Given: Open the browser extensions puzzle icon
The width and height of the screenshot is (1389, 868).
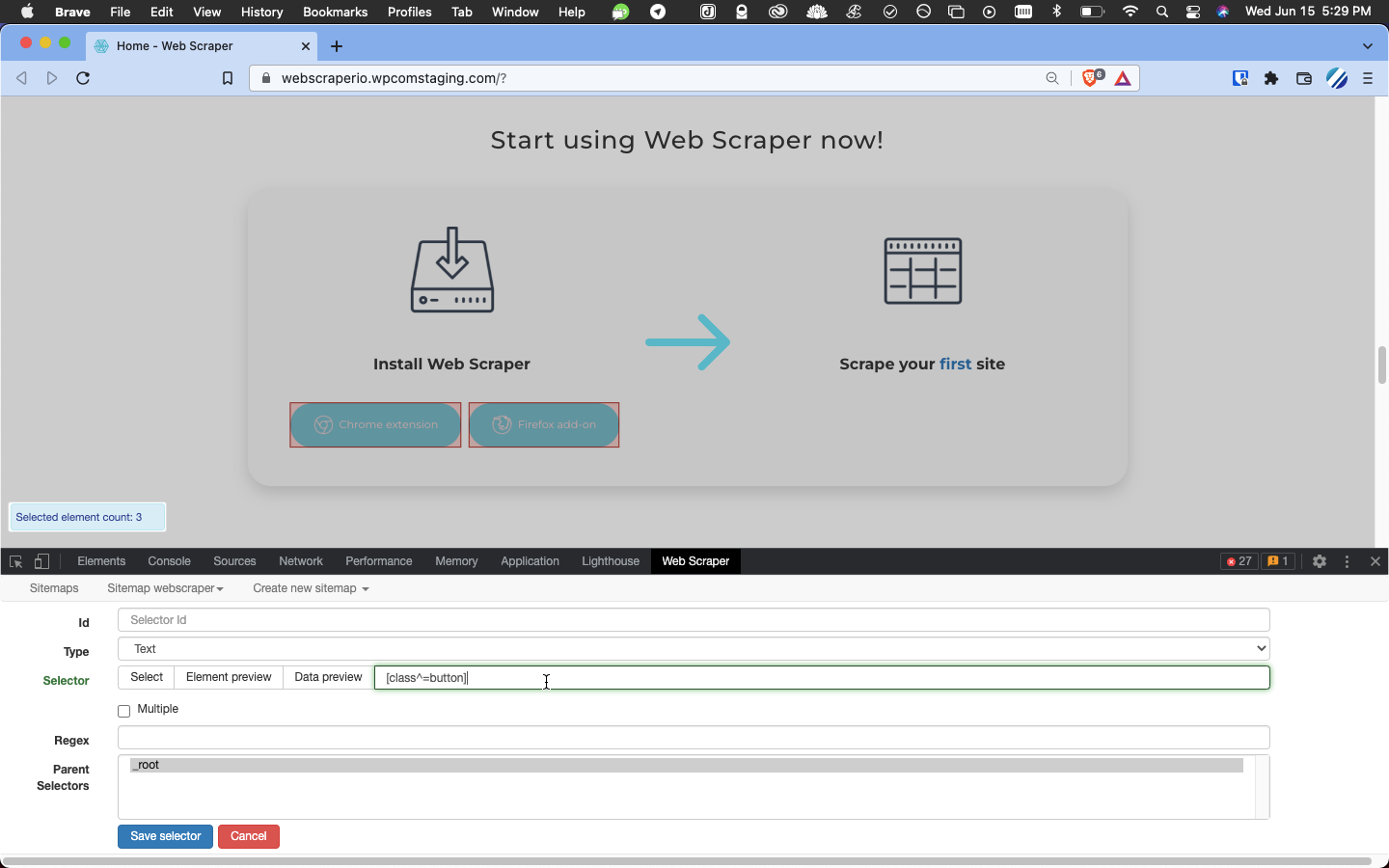Looking at the screenshot, I should coord(1271,79).
